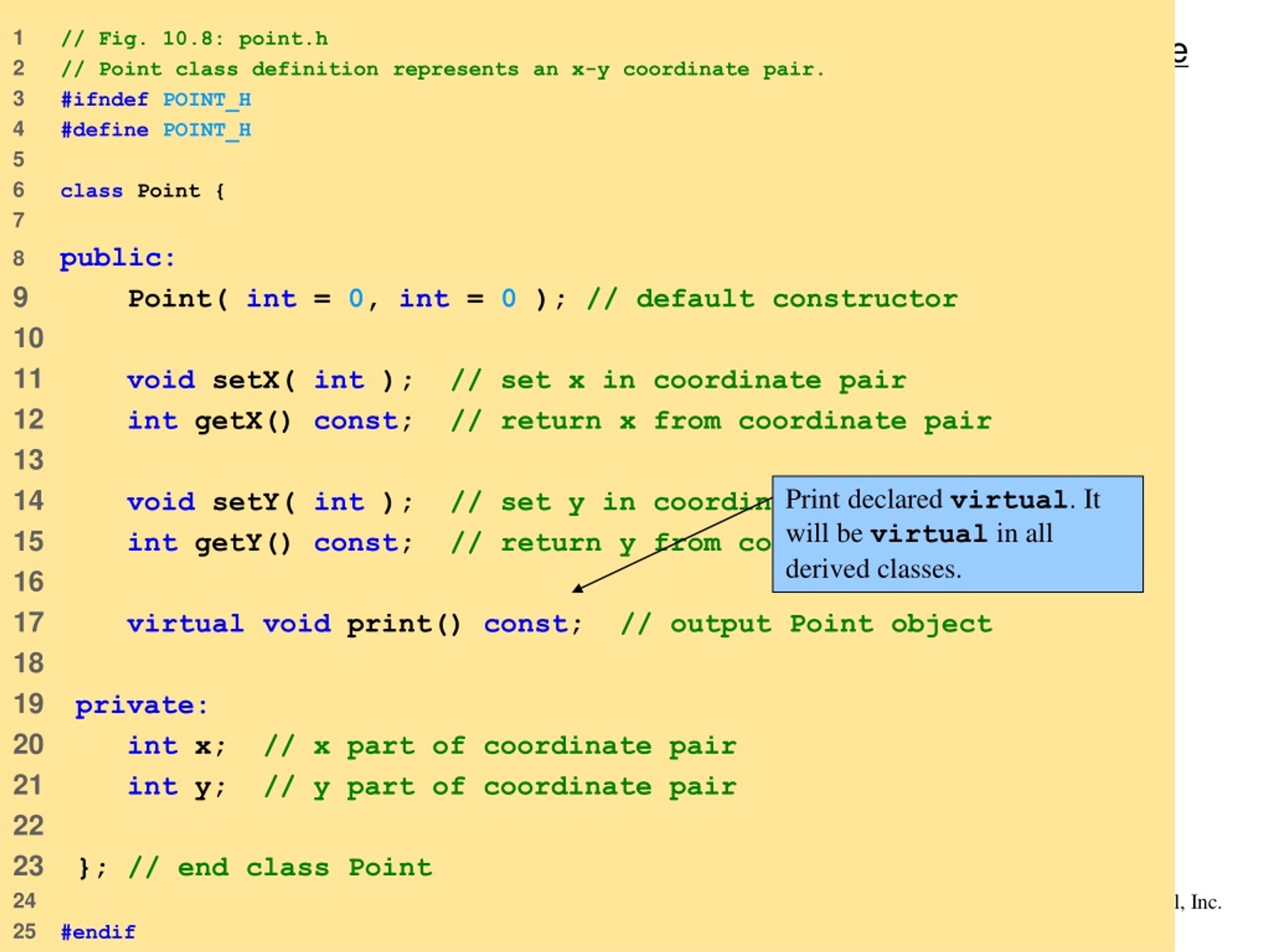
Task: Click the 'int x;' member declaration
Action: (177, 746)
